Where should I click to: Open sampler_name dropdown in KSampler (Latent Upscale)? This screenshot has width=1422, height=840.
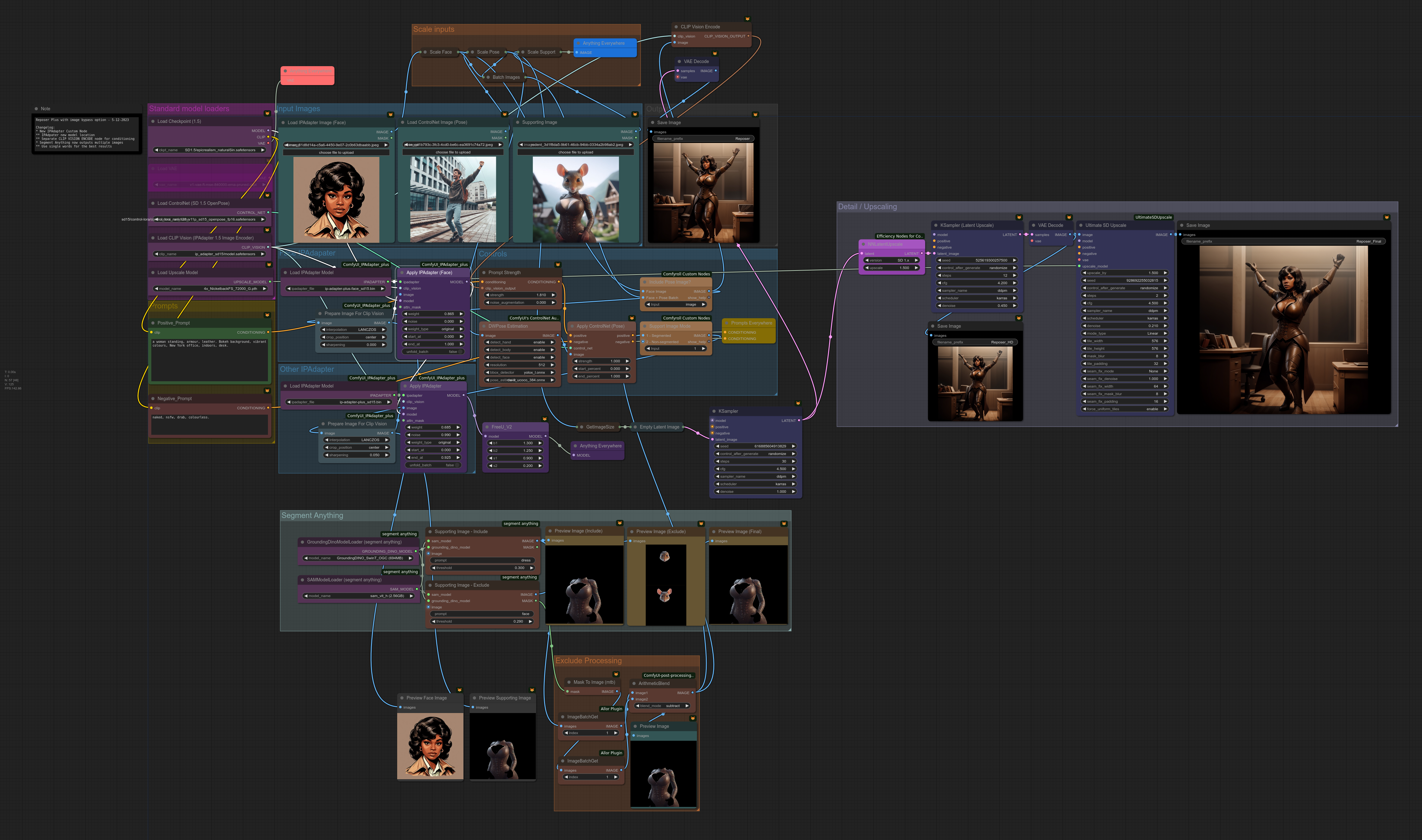pyautogui.click(x=977, y=291)
